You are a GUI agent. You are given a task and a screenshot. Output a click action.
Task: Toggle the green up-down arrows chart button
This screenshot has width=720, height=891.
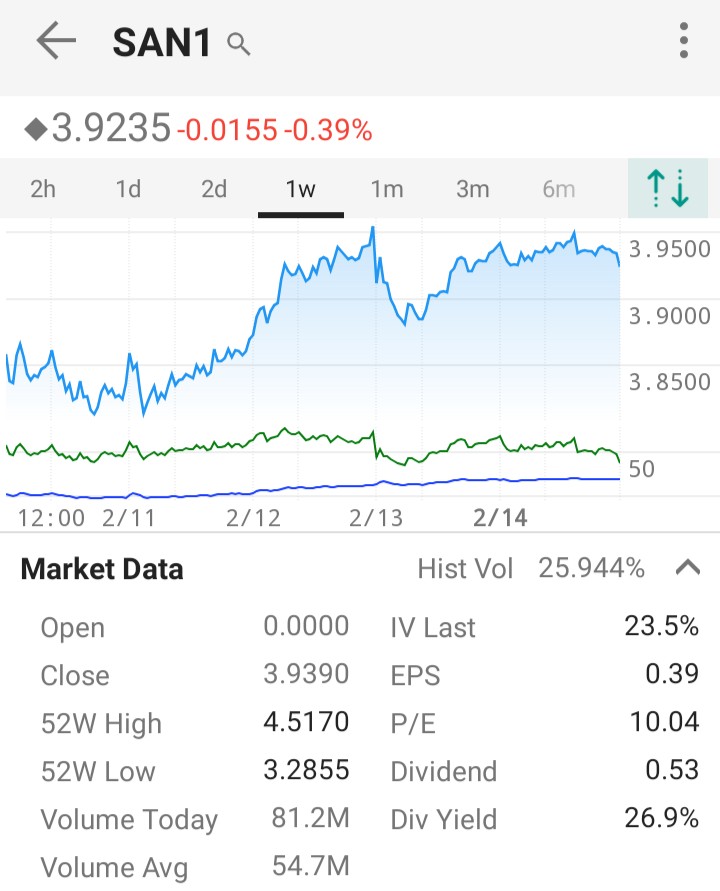(667, 188)
